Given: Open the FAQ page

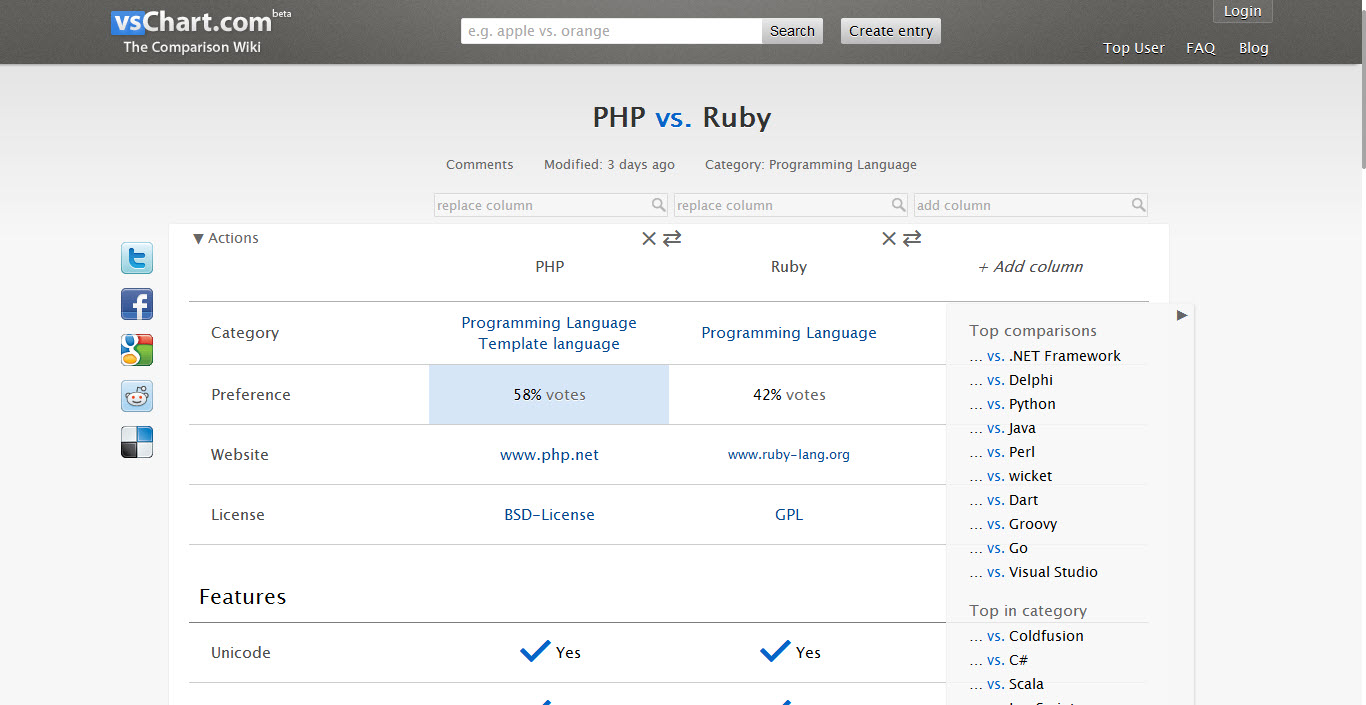Looking at the screenshot, I should [x=1201, y=48].
